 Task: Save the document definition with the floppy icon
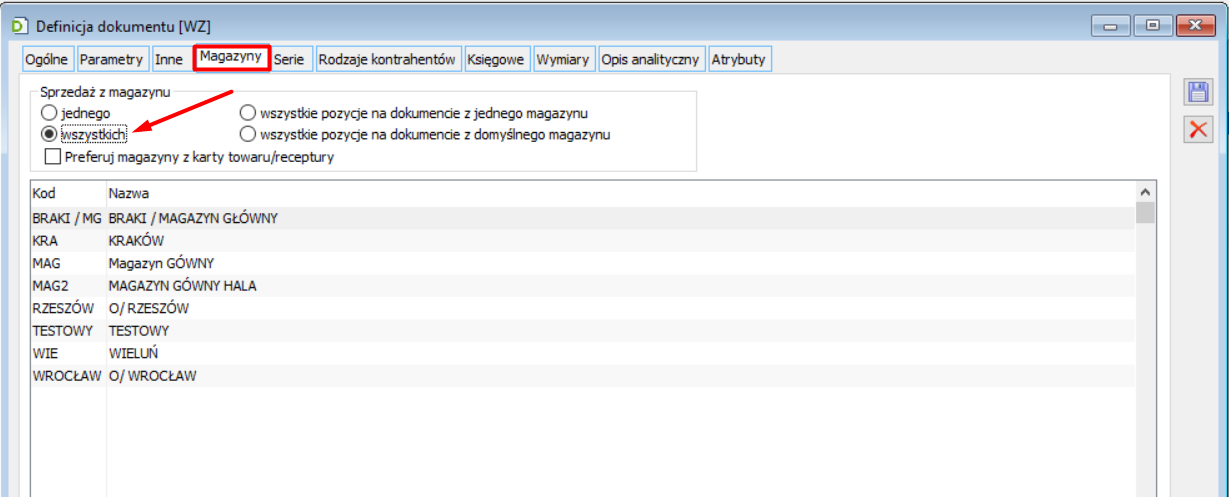1196,93
